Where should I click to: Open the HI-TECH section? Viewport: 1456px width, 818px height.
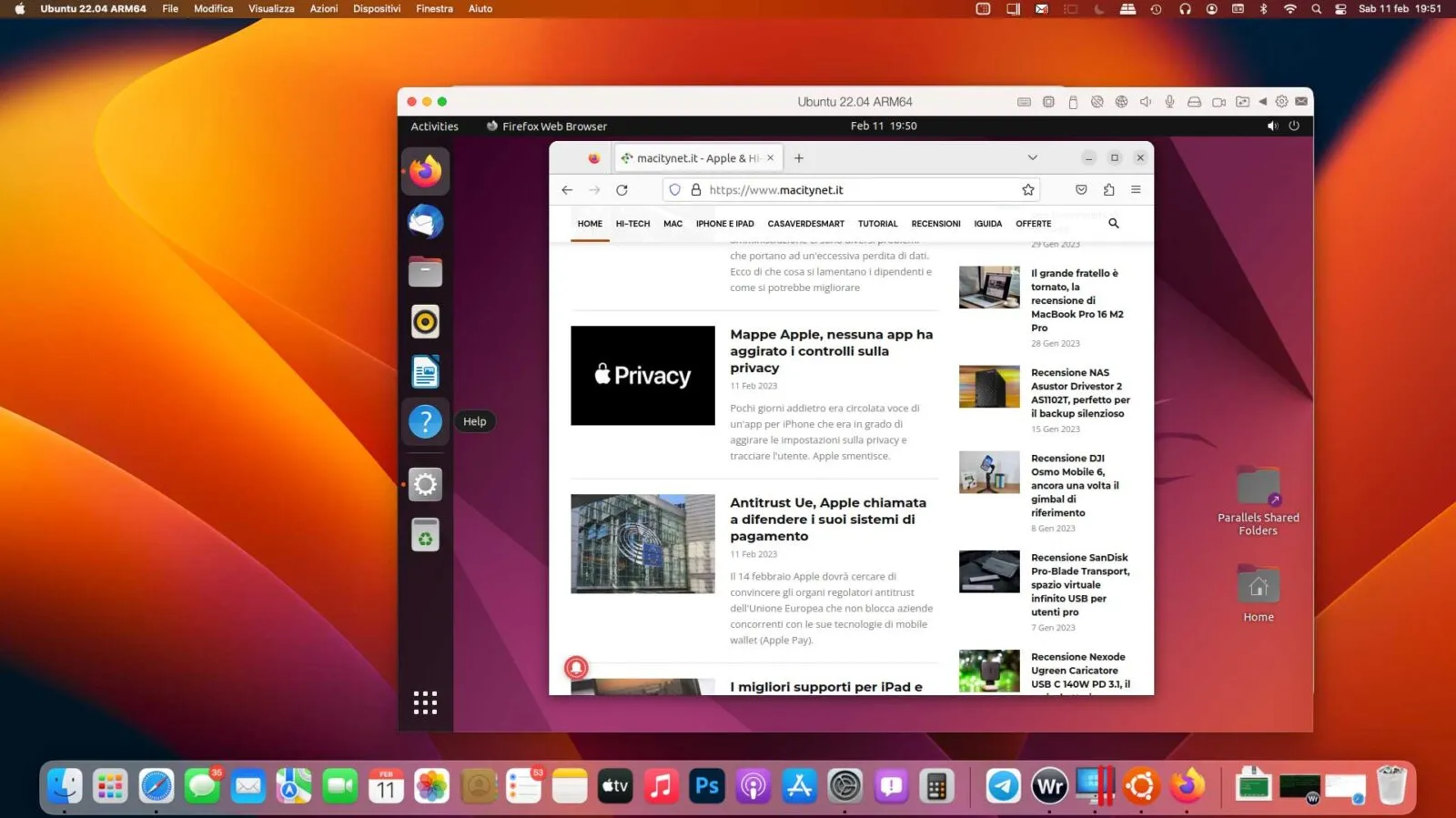[632, 224]
